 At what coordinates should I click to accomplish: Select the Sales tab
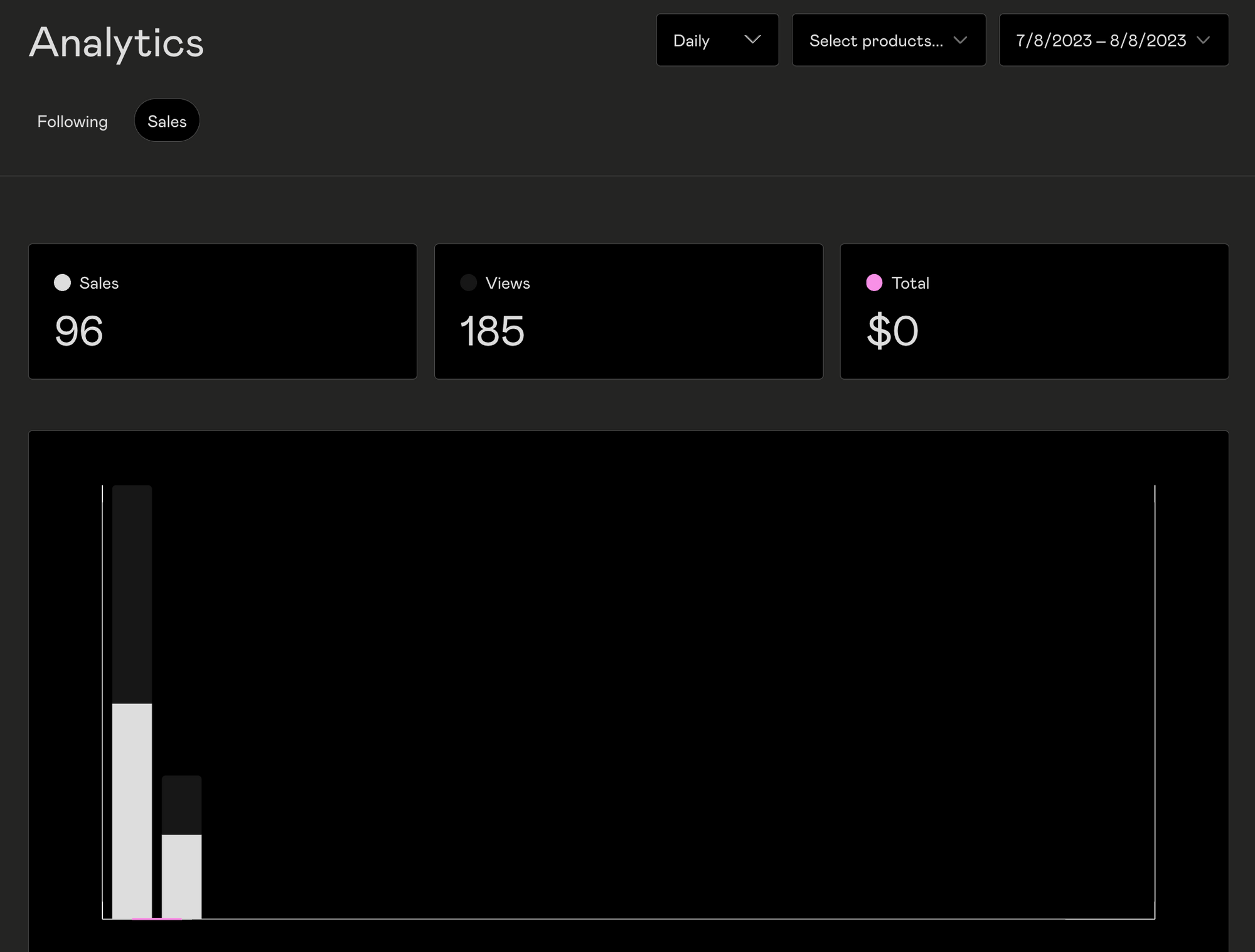(x=167, y=121)
